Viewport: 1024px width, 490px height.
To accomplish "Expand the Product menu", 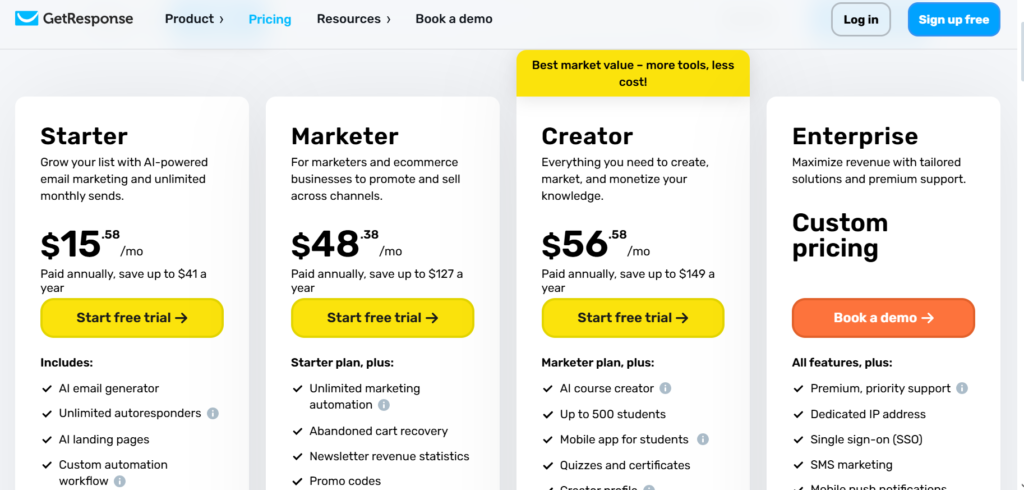I will pyautogui.click(x=194, y=19).
